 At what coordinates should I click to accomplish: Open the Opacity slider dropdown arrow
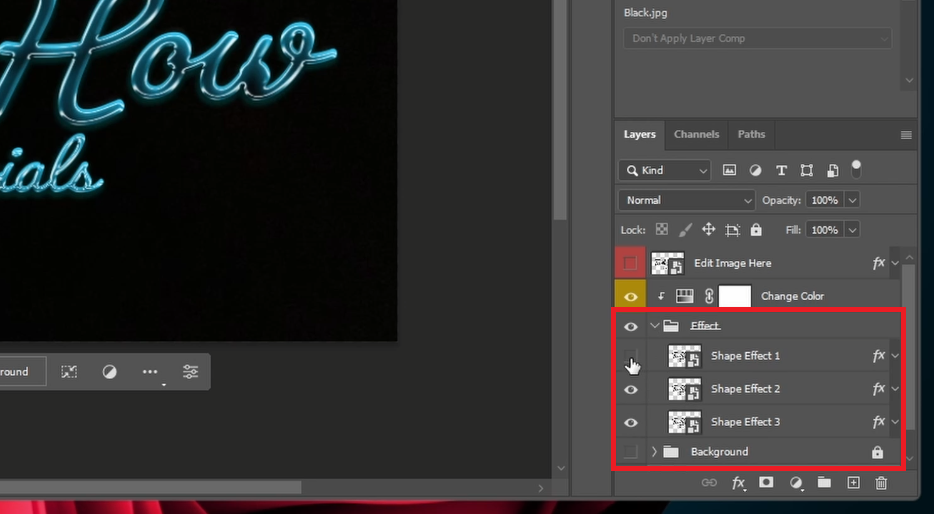click(852, 200)
